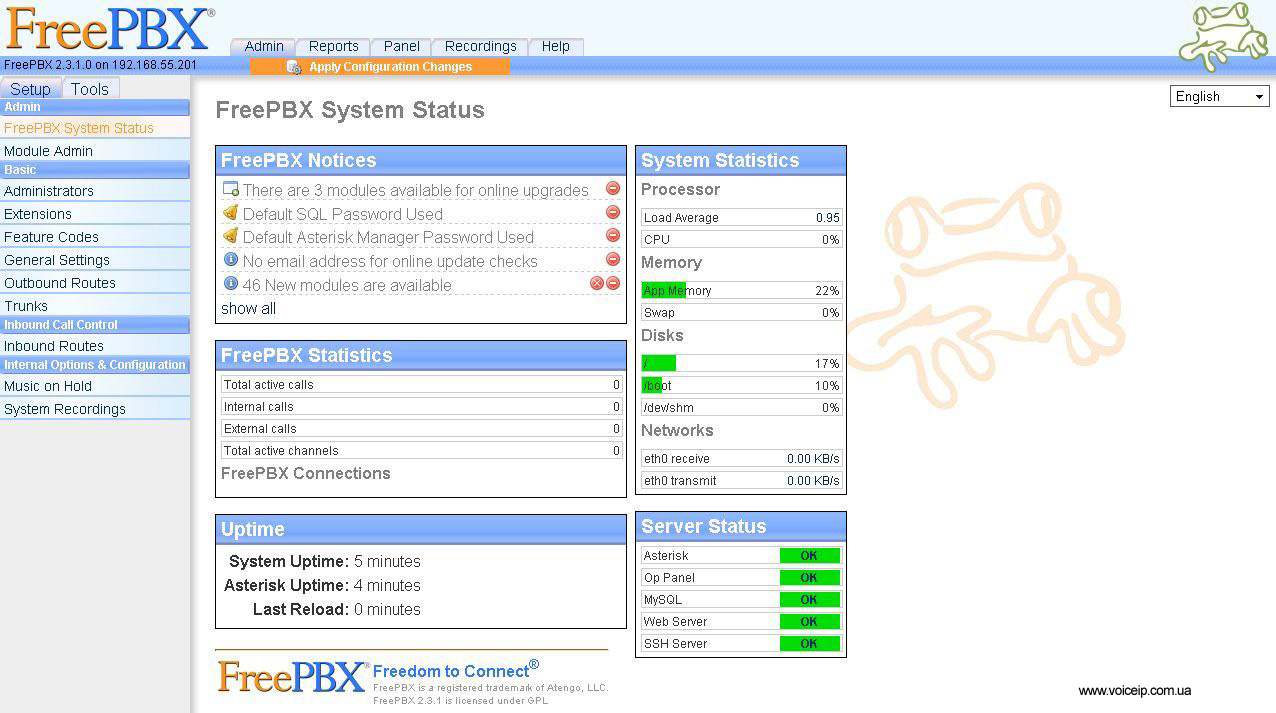Open Module Admin in sidebar
The image size is (1276, 713).
coord(95,151)
